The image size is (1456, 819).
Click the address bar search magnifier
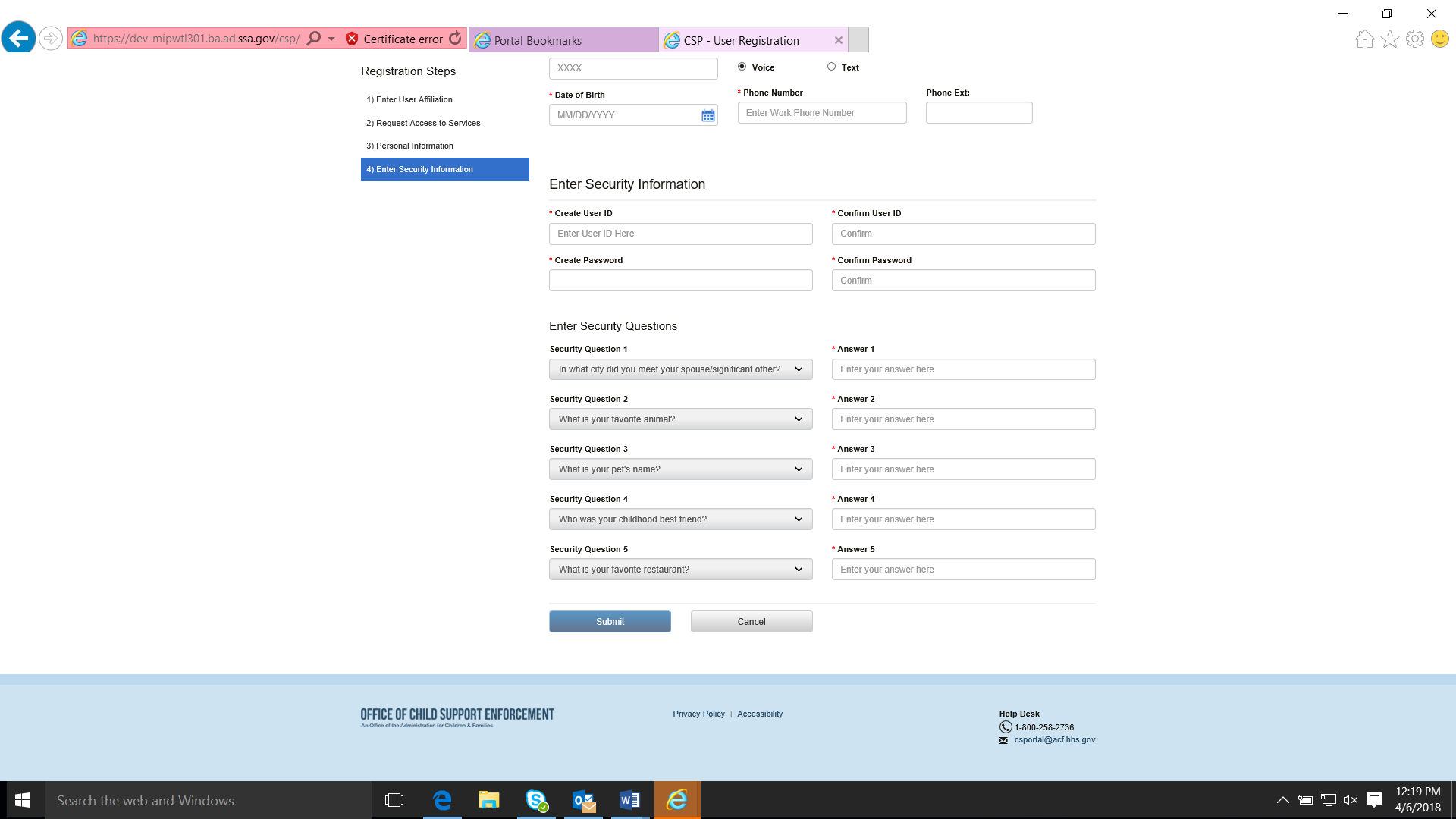click(314, 39)
